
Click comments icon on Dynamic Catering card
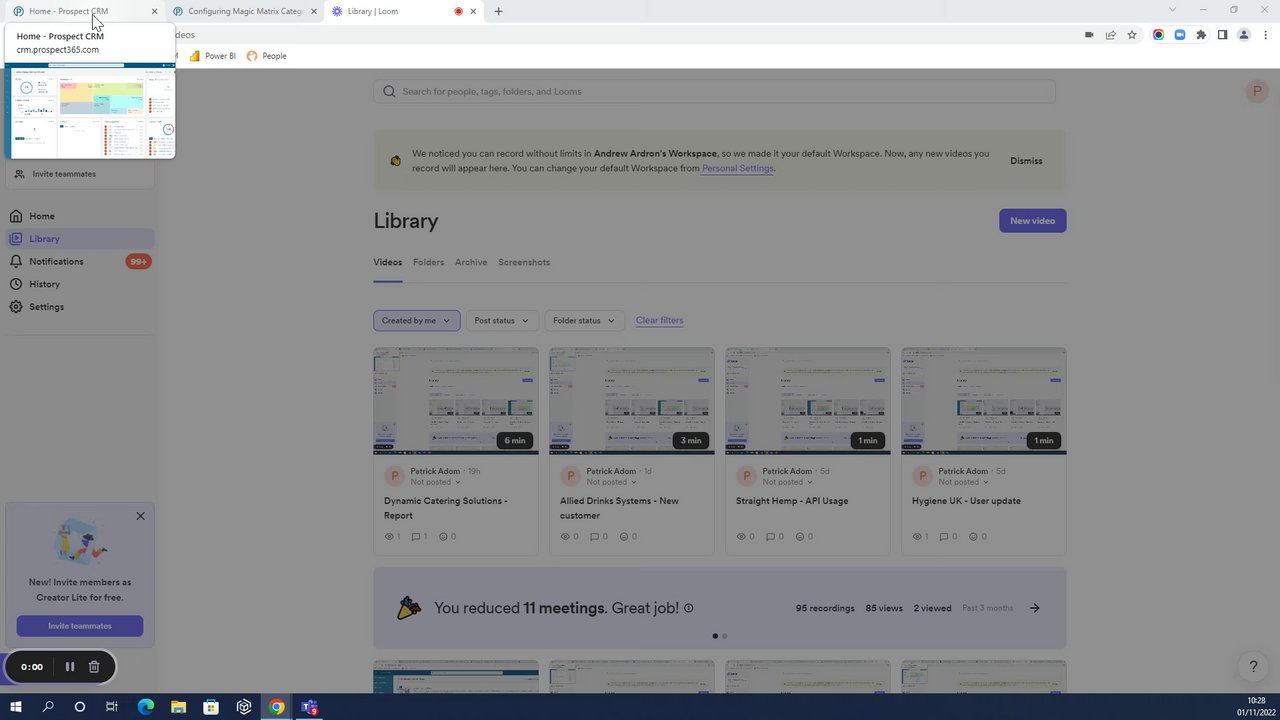click(x=416, y=537)
